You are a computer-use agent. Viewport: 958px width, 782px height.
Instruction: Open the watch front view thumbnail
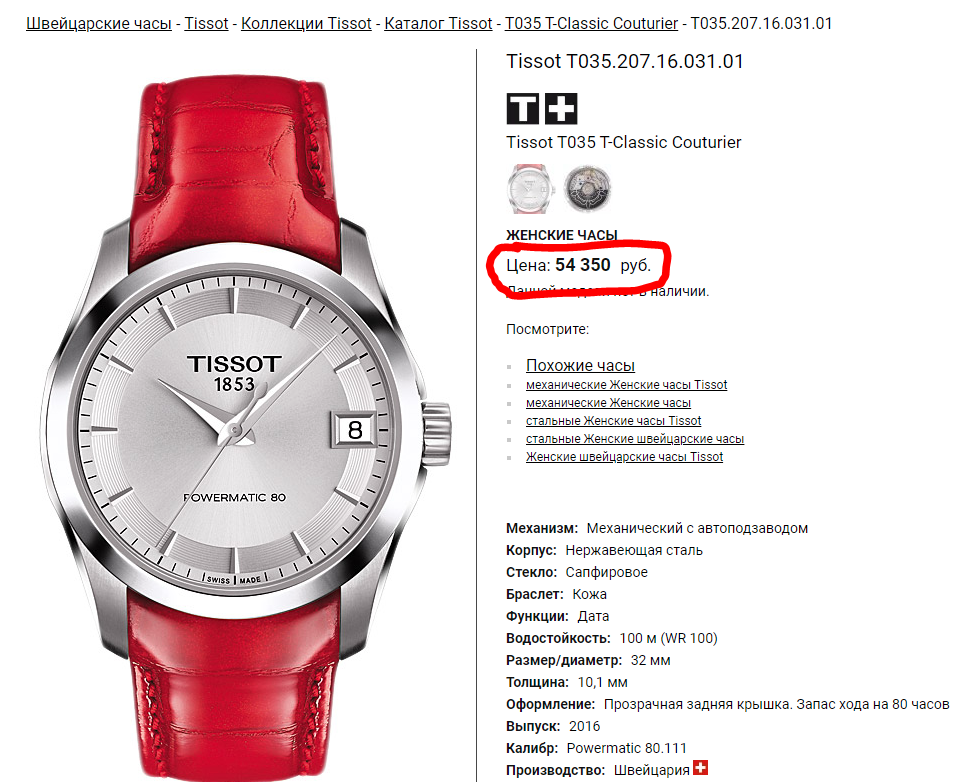530,188
